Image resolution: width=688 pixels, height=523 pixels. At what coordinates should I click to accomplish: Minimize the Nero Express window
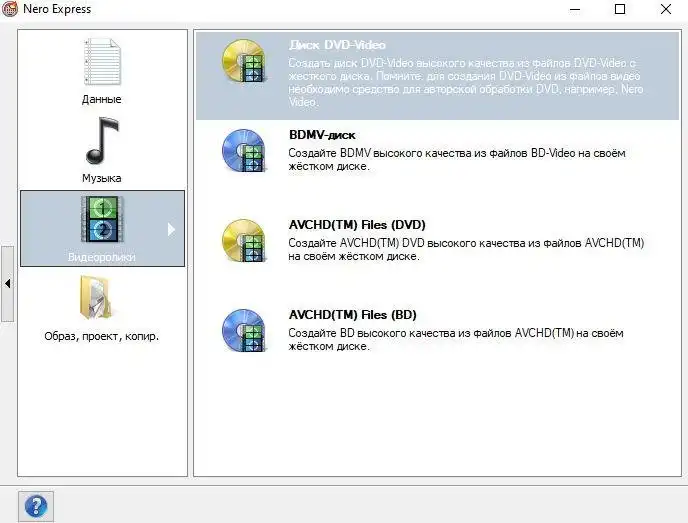click(x=575, y=9)
